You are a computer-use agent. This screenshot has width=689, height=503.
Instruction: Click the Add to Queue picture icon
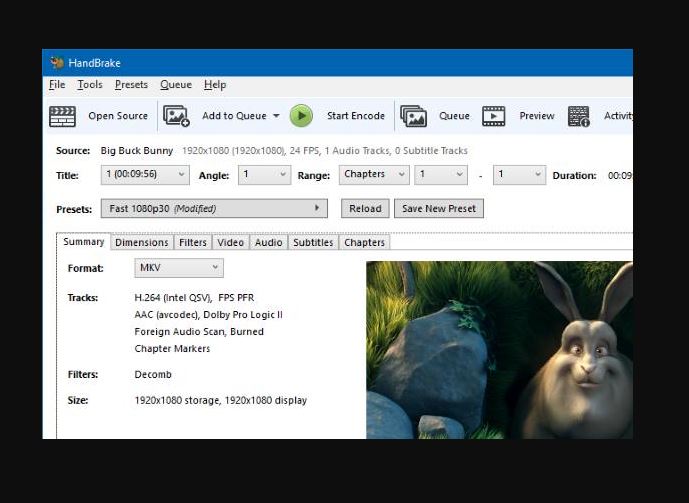[x=176, y=116]
